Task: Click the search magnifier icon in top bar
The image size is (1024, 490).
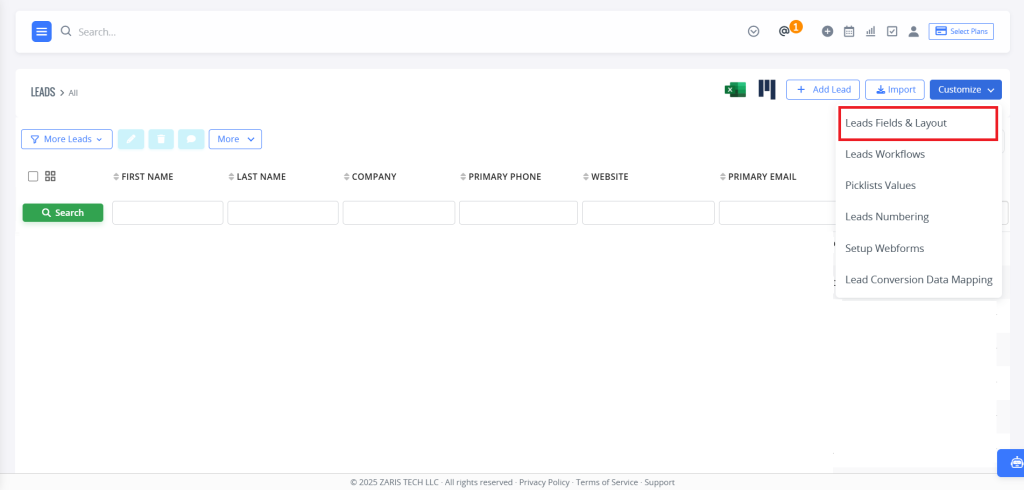Action: (x=66, y=31)
